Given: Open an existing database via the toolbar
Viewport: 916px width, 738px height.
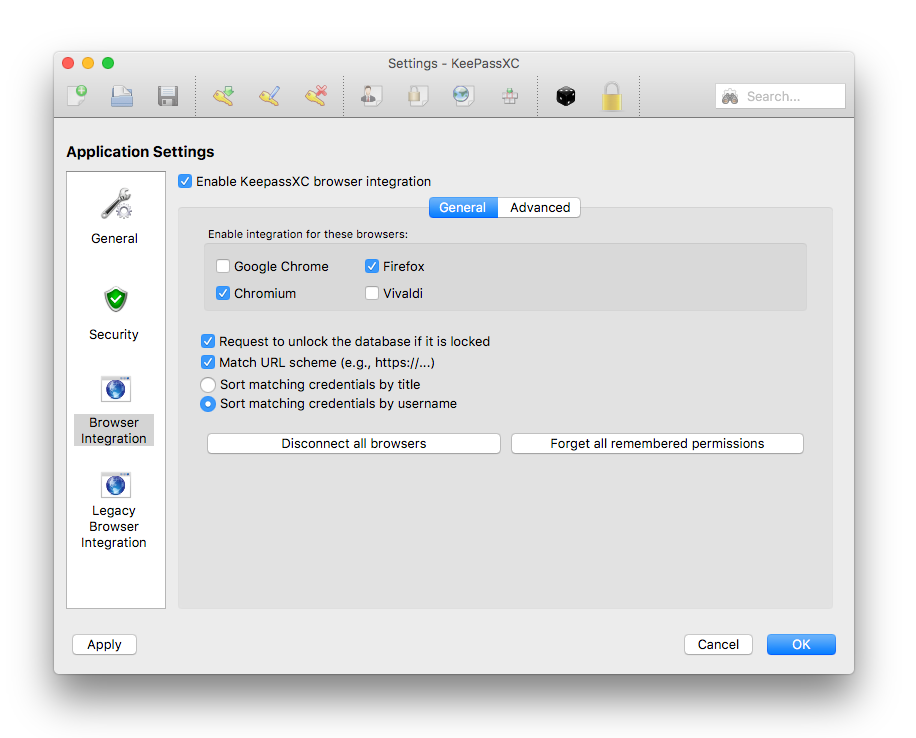Looking at the screenshot, I should [121, 95].
